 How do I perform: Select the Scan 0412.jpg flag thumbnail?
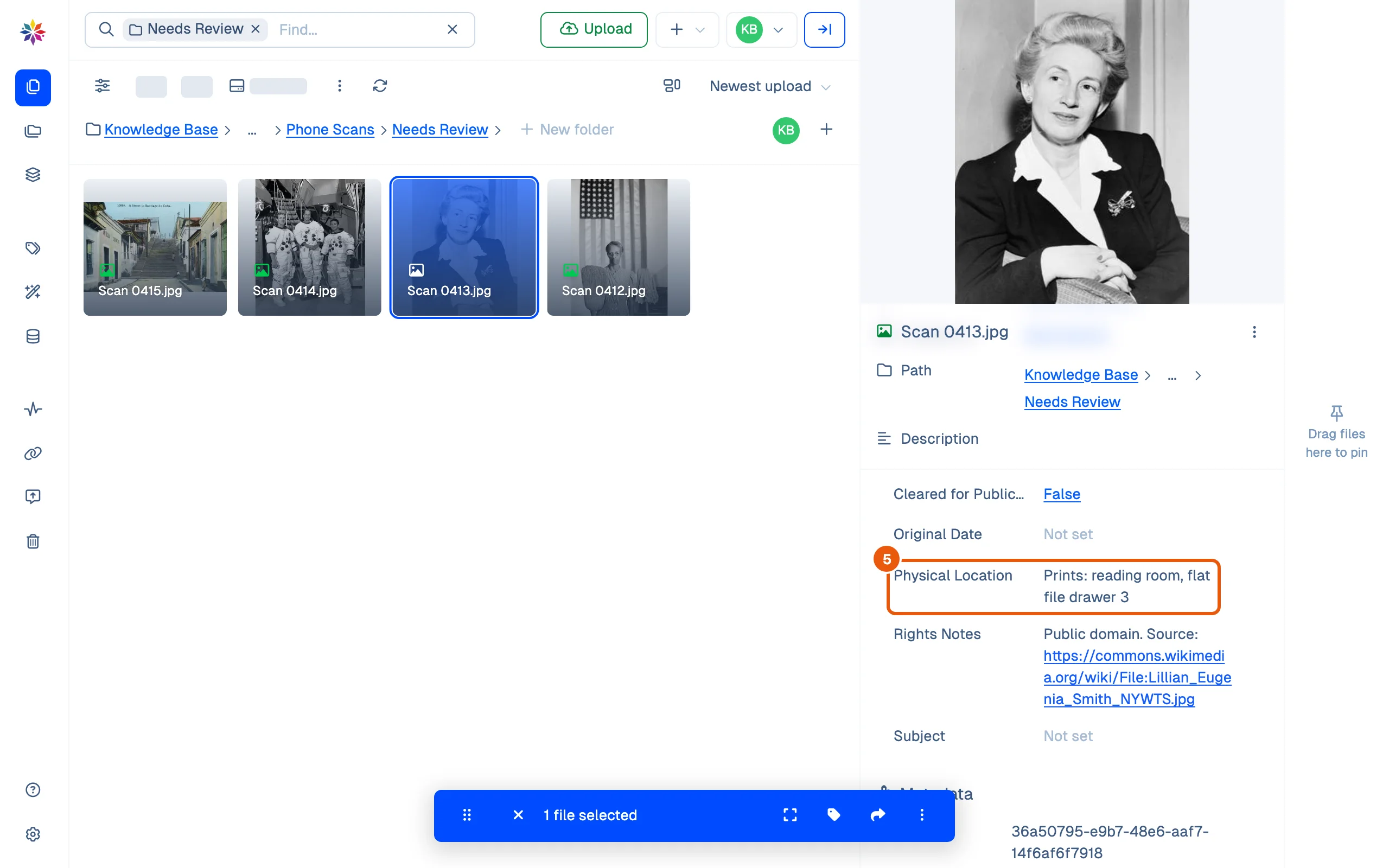(618, 247)
